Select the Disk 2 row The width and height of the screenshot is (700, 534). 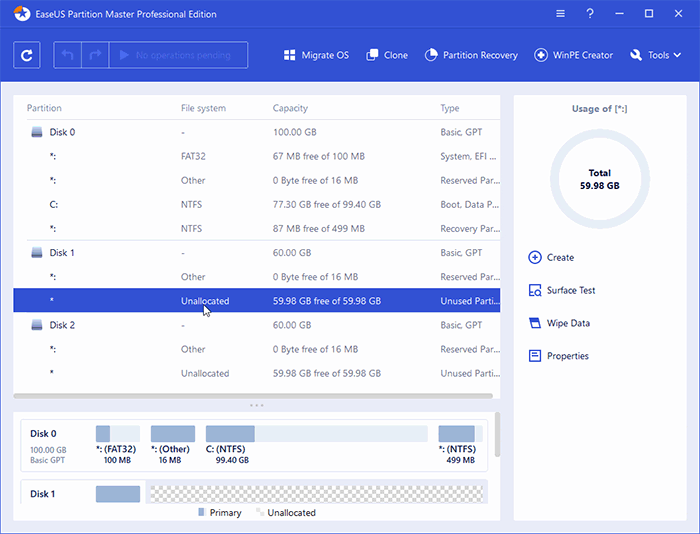[x=62, y=325]
